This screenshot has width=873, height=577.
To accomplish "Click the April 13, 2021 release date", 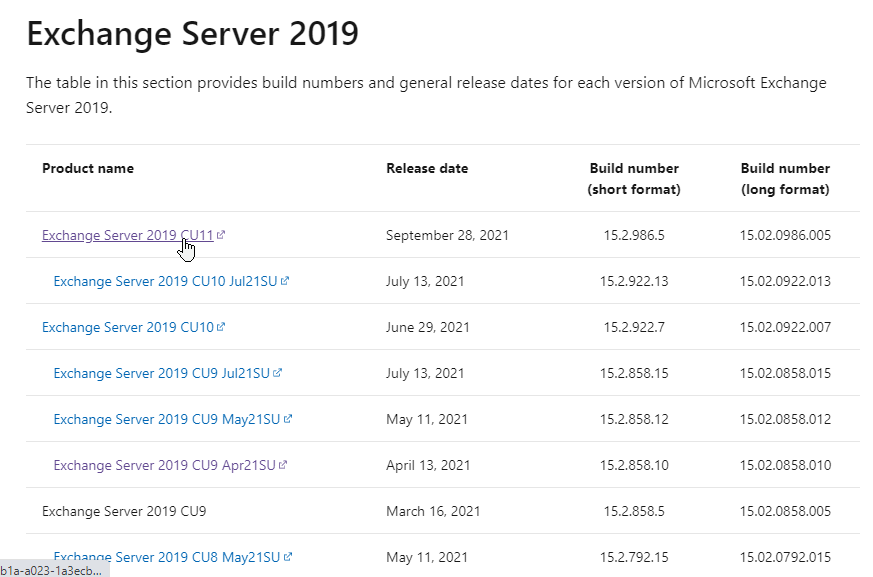I will [428, 466].
